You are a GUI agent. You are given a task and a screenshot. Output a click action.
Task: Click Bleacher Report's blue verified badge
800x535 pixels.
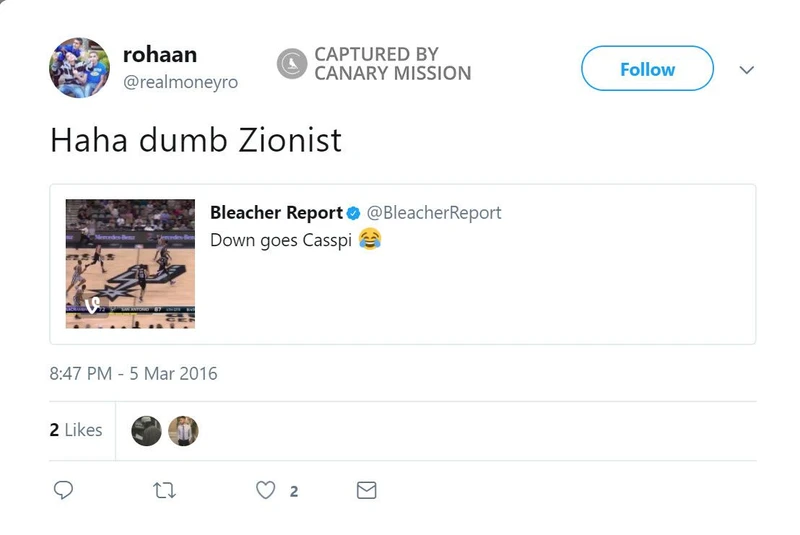coord(353,213)
